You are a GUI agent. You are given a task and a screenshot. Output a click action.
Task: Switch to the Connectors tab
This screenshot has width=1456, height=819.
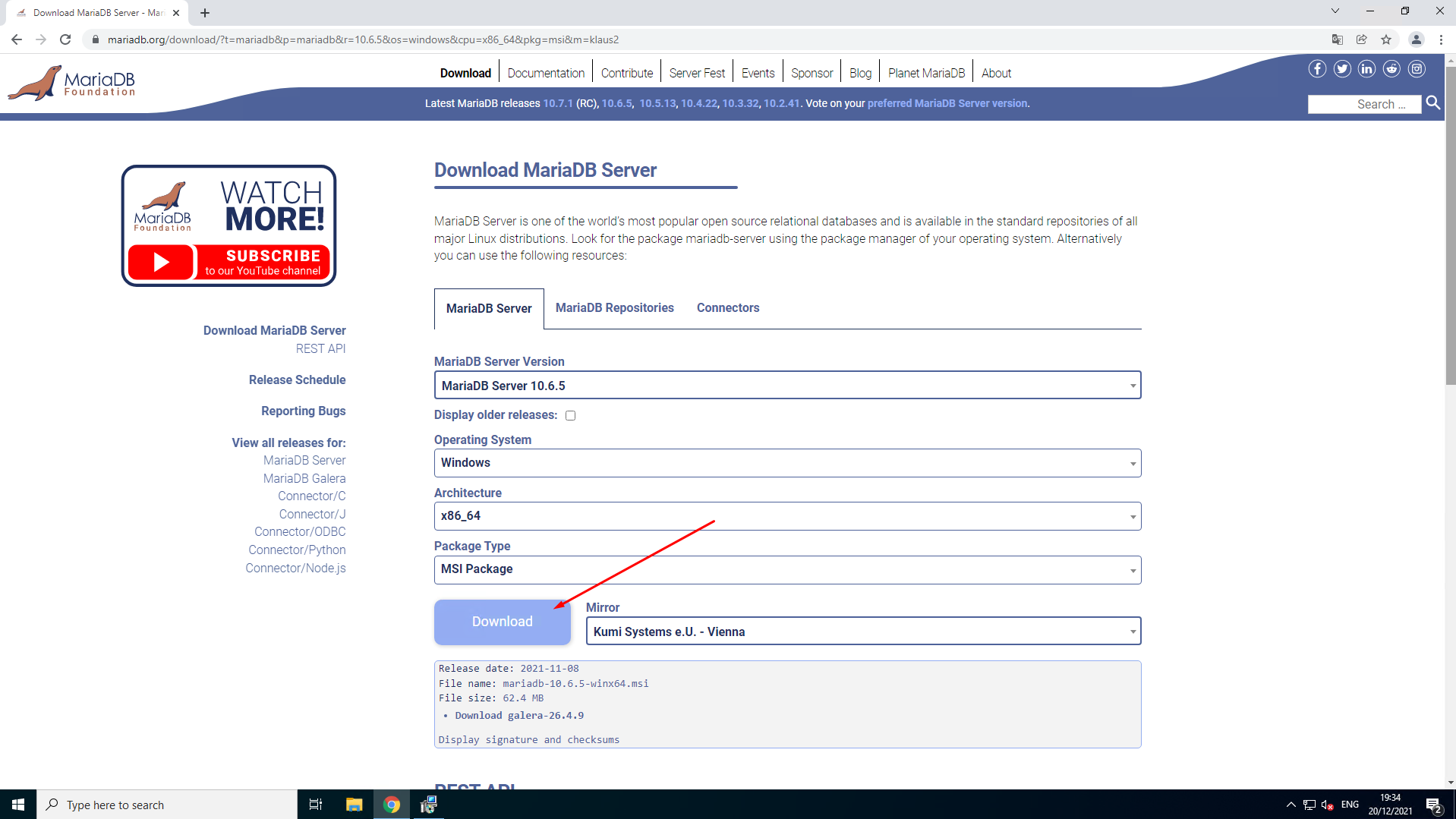click(x=728, y=307)
